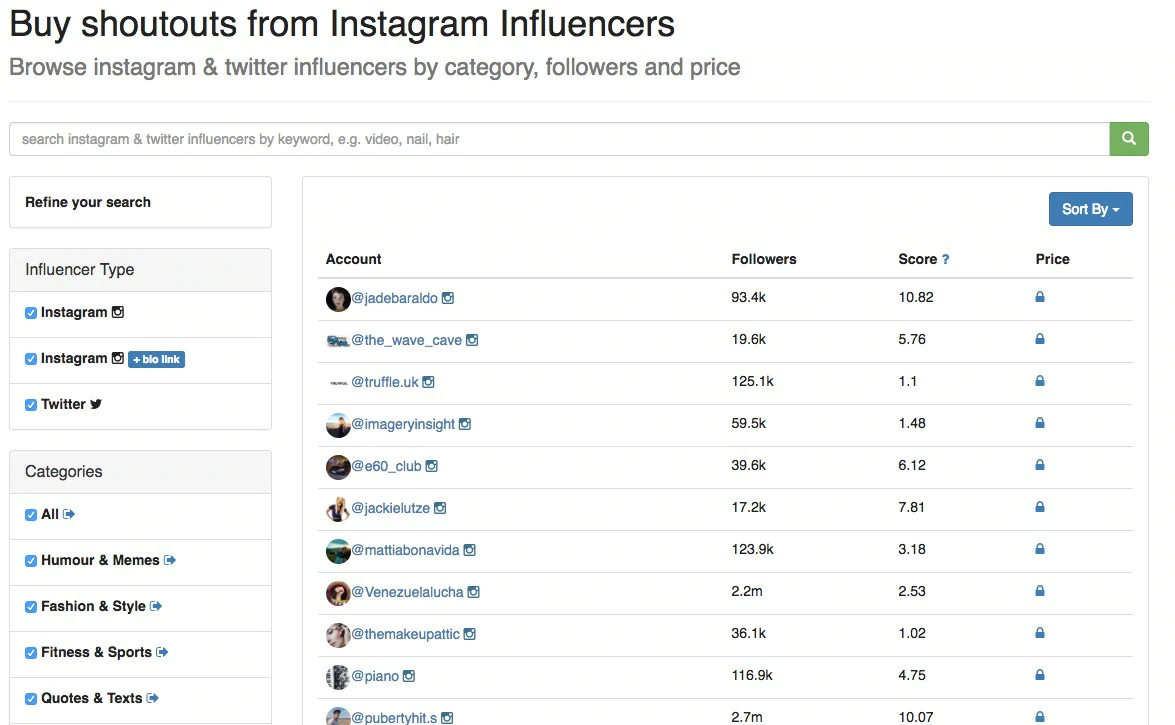Click the Score help question mark
Image resolution: width=1175 pixels, height=725 pixels.
click(x=945, y=259)
